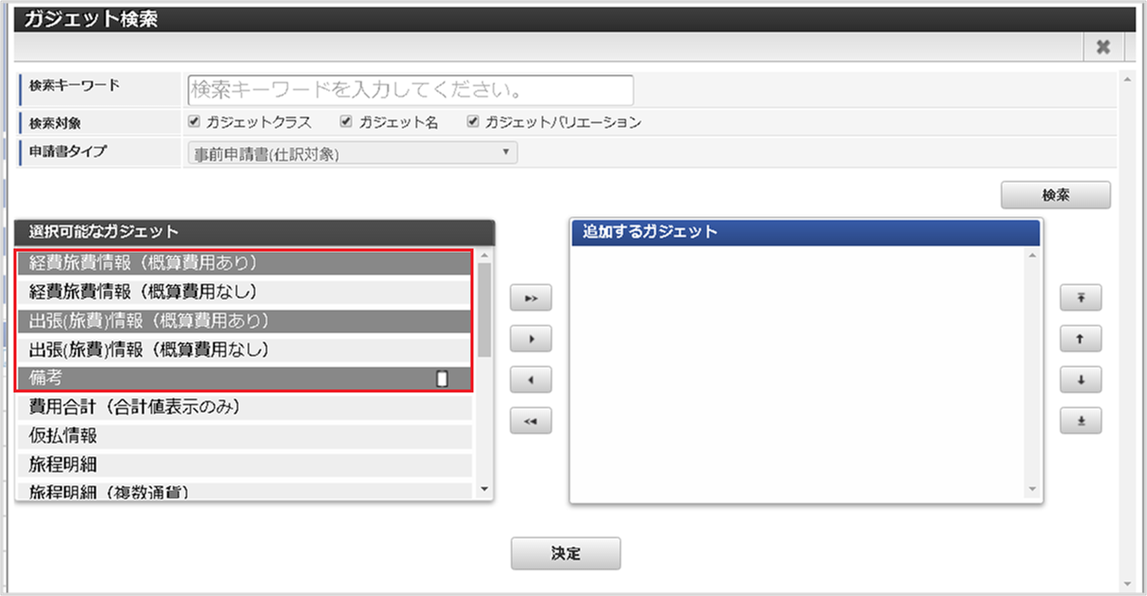1147x596 pixels.
Task: Remove all gadgets from the added list
Action: point(530,420)
